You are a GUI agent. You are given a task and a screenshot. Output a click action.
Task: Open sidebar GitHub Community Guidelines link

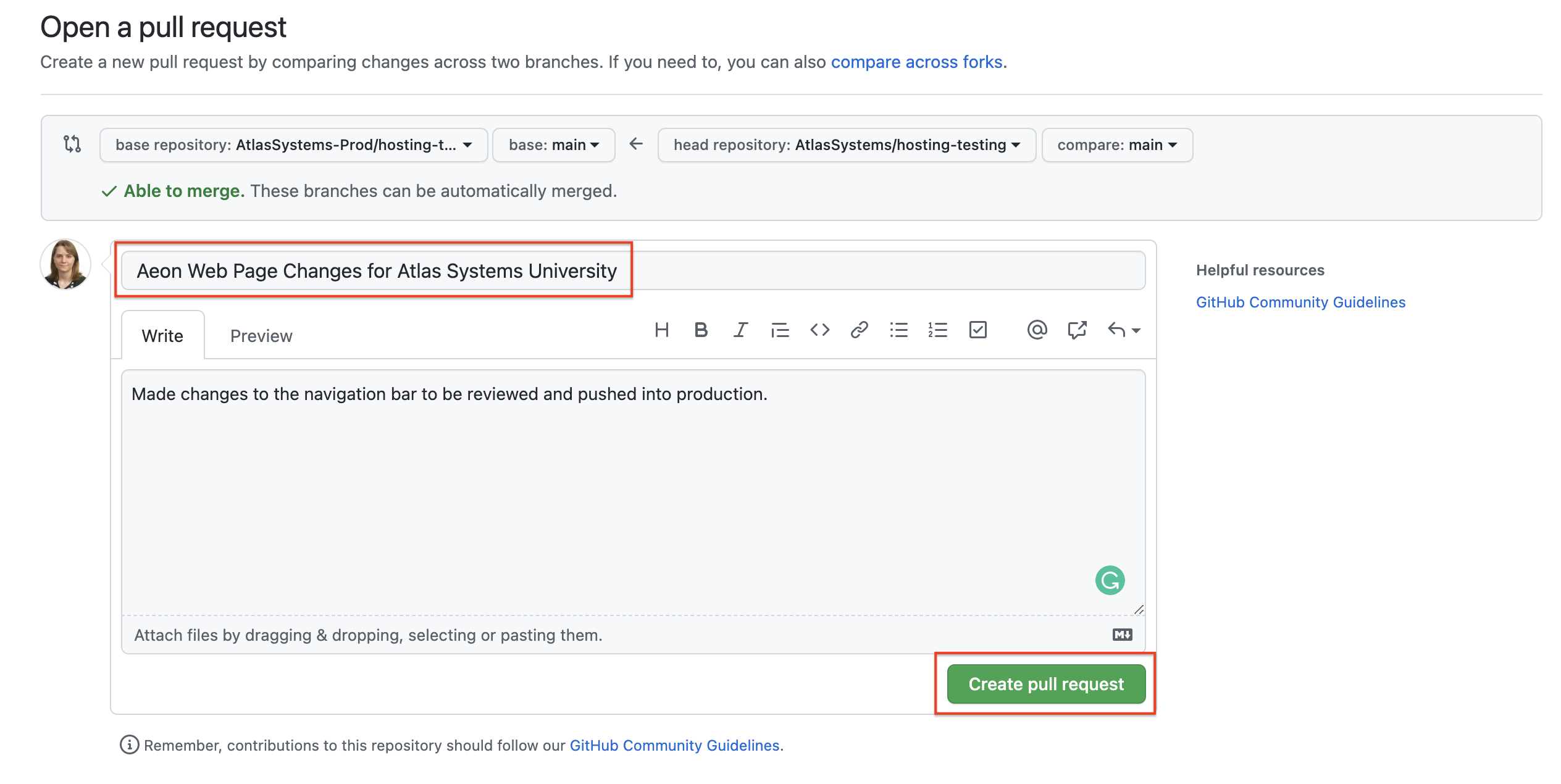click(1300, 302)
